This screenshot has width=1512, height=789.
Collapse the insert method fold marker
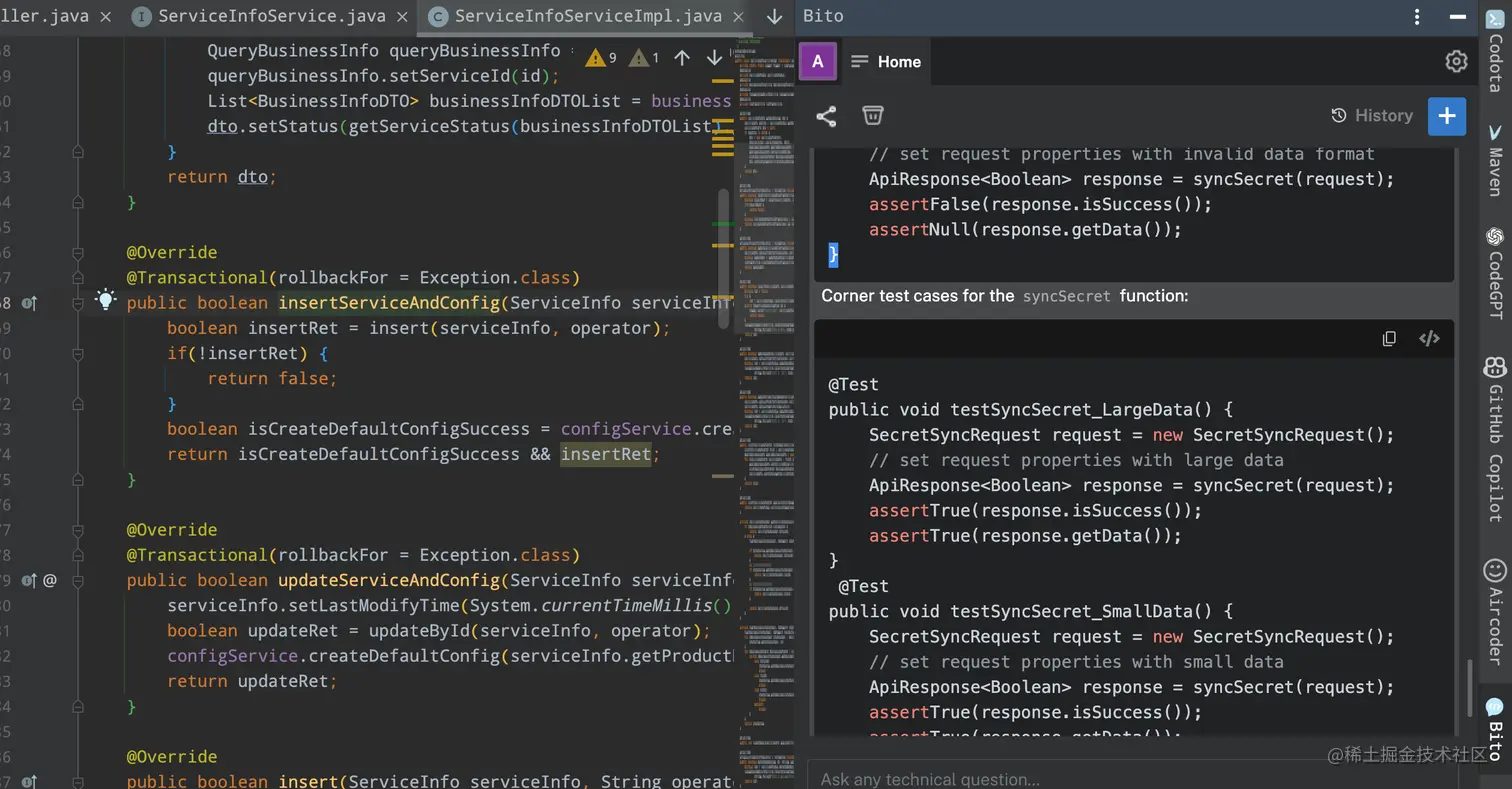coord(78,782)
